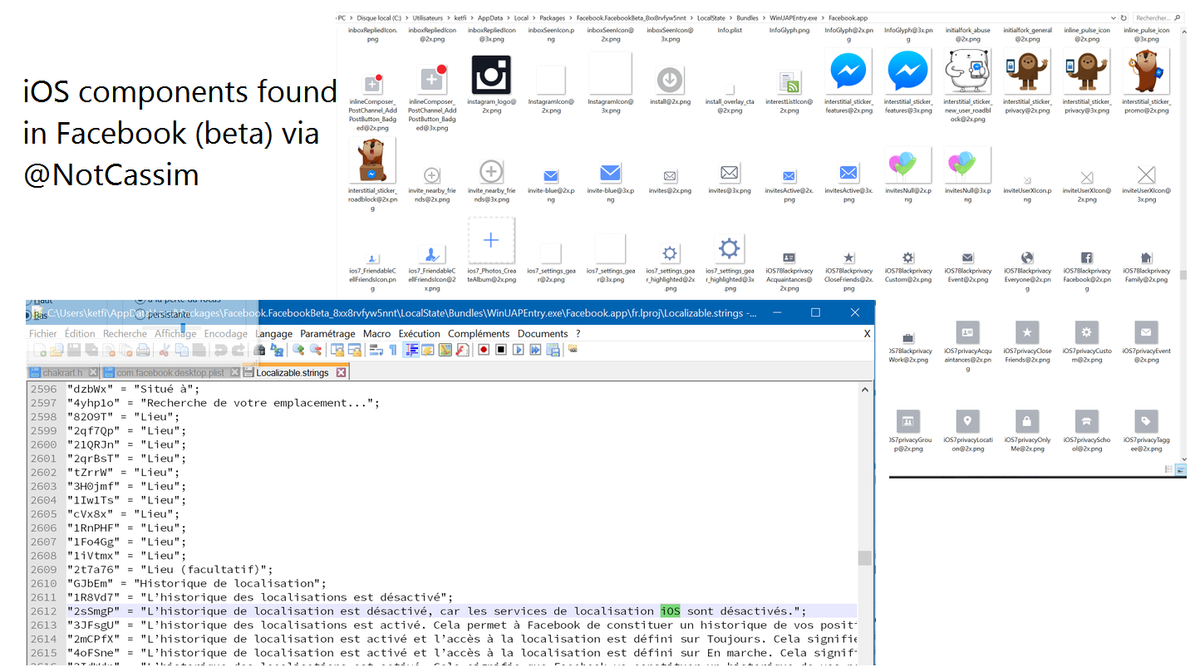
Task: Refresh the Explorer folder view
Action: [1124, 18]
